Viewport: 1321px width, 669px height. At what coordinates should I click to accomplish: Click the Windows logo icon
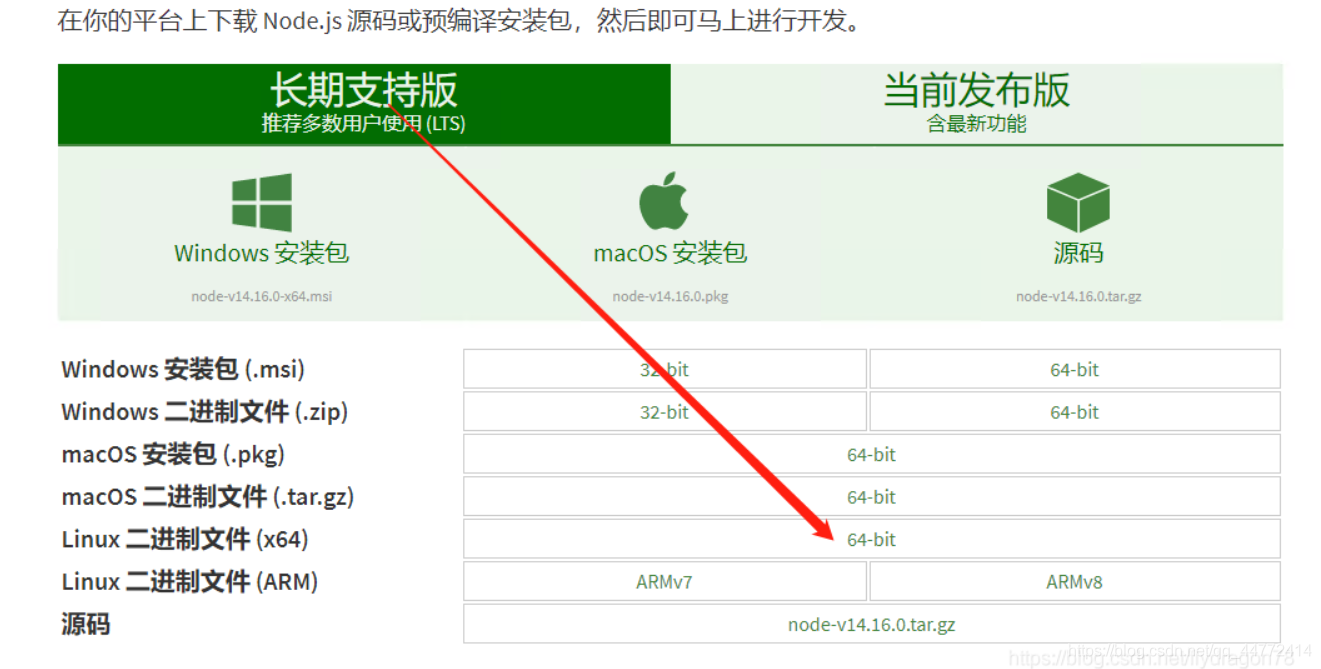(262, 202)
